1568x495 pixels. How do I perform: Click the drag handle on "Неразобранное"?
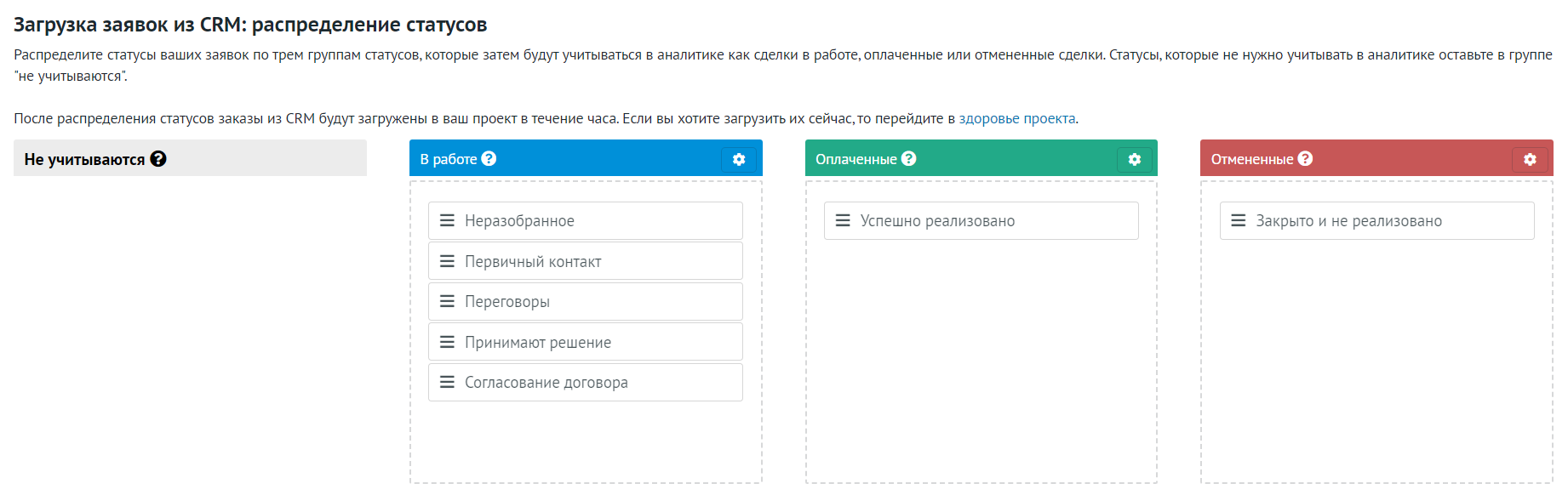[447, 220]
